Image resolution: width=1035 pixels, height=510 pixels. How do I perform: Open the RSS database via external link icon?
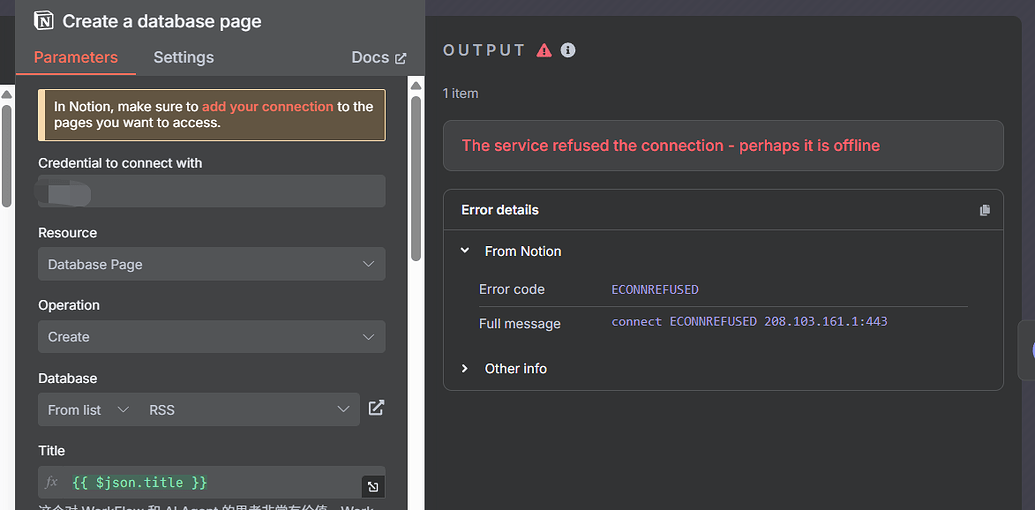tap(376, 408)
